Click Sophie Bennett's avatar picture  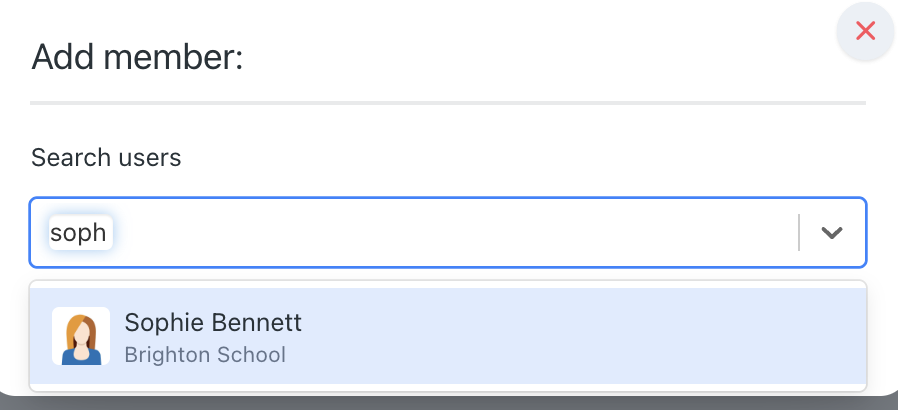tap(81, 336)
